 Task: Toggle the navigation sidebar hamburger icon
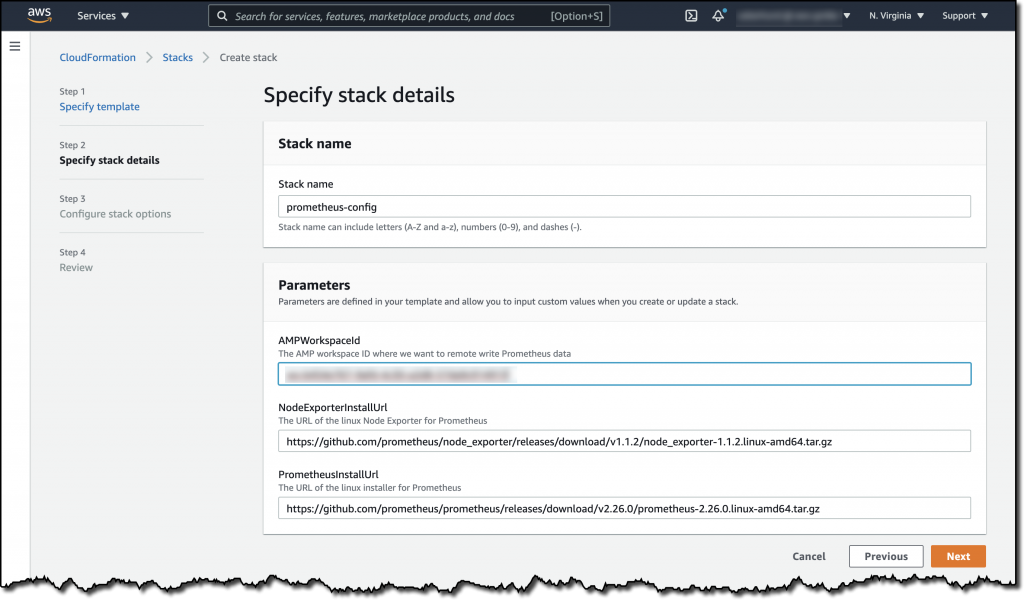coord(14,46)
